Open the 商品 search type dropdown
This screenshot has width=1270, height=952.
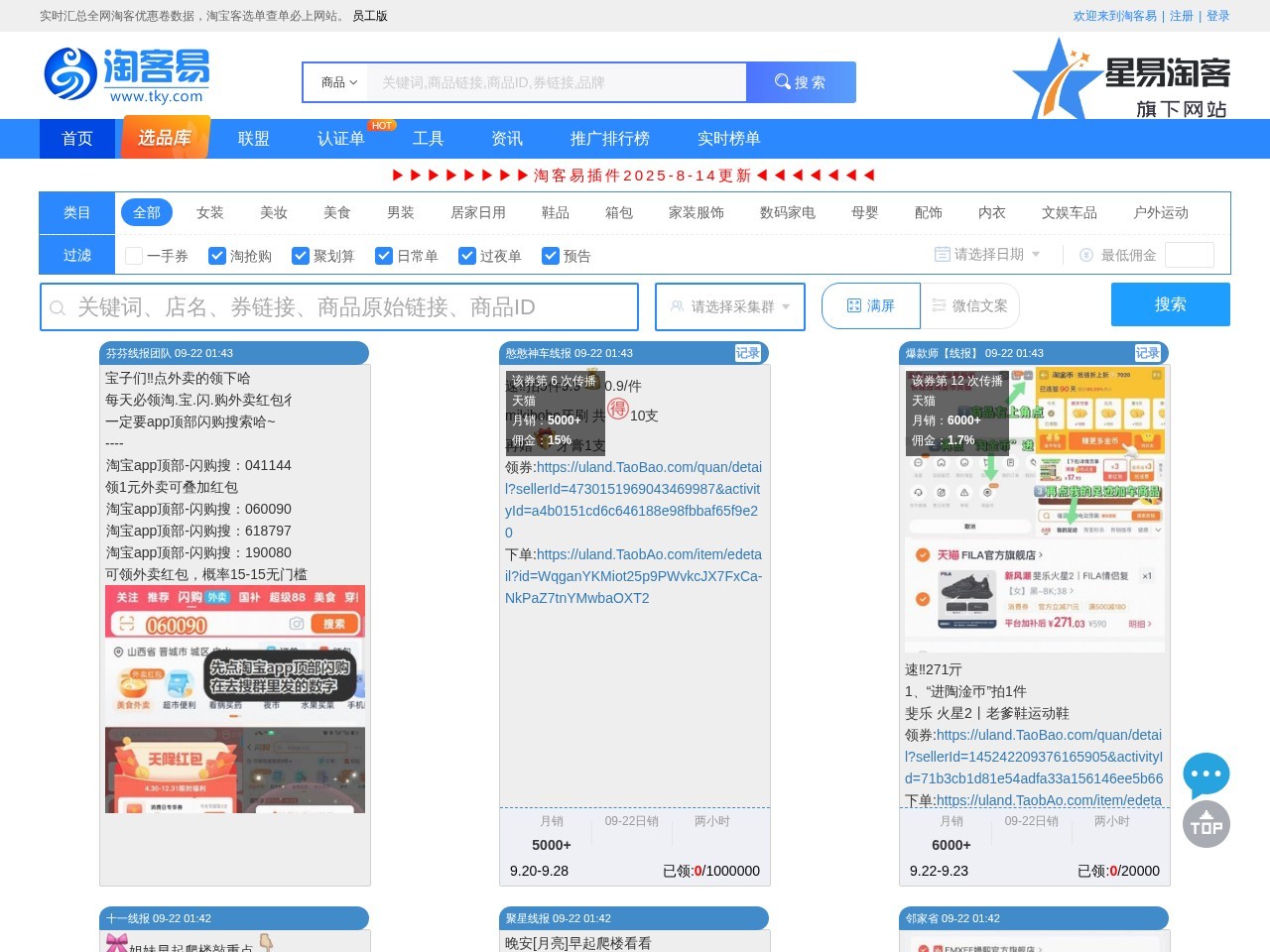coord(338,82)
